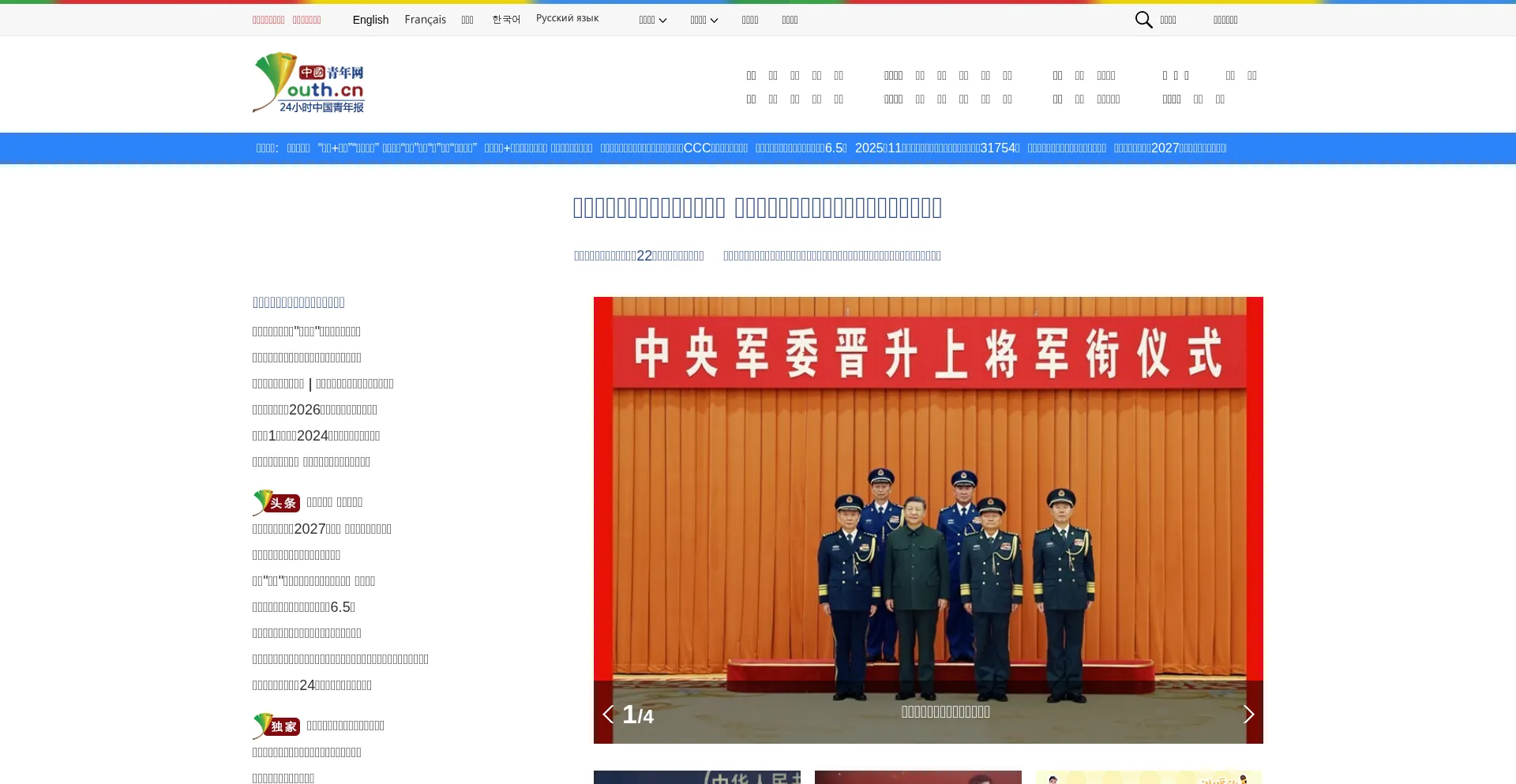
Task: Click the 独家 exclusives badge icon
Action: pyautogui.click(x=276, y=726)
